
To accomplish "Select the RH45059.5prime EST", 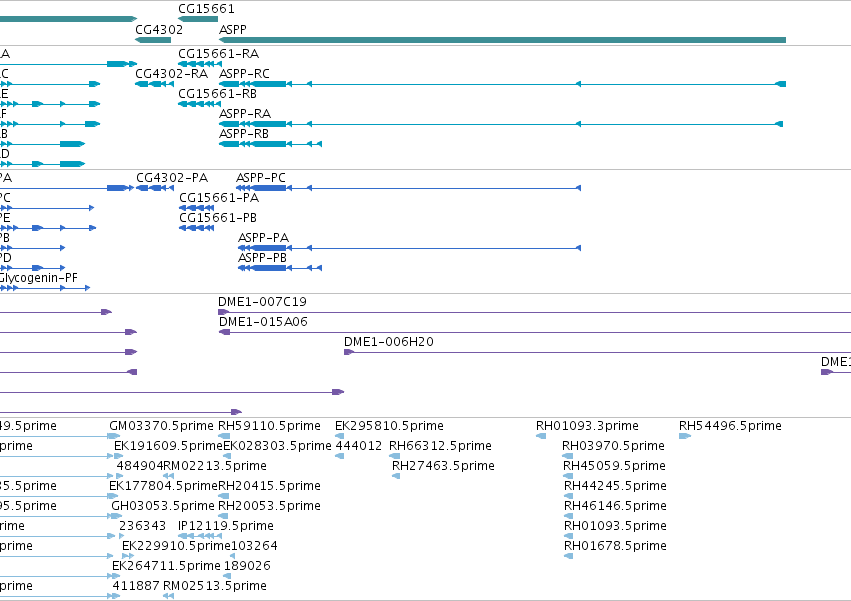I will pyautogui.click(x=568, y=476).
